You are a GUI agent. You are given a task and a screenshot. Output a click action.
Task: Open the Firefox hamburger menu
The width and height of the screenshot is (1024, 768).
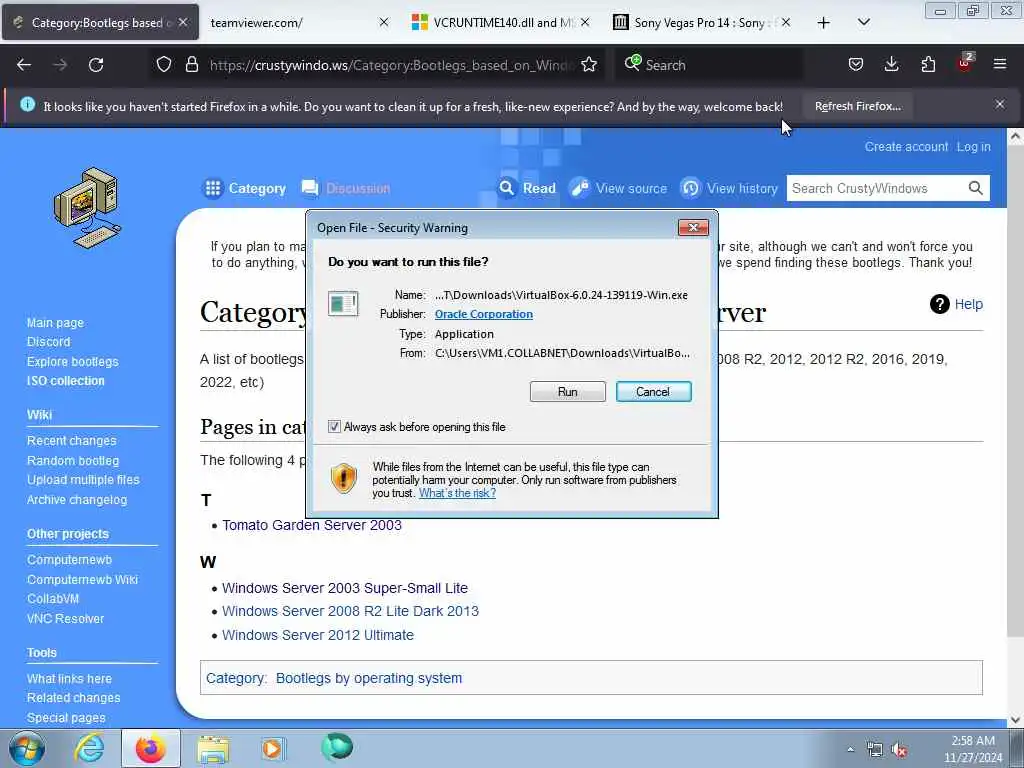1000,64
